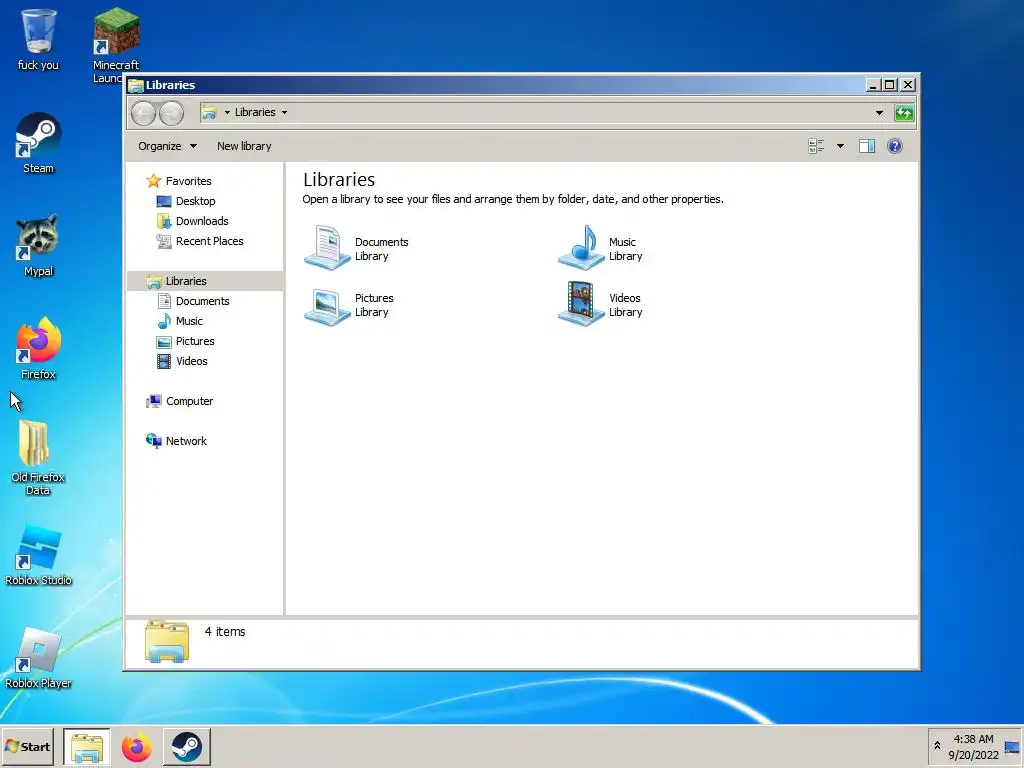The width and height of the screenshot is (1024, 768).
Task: Click Libraries breadcrumb in address bar
Action: (x=255, y=112)
